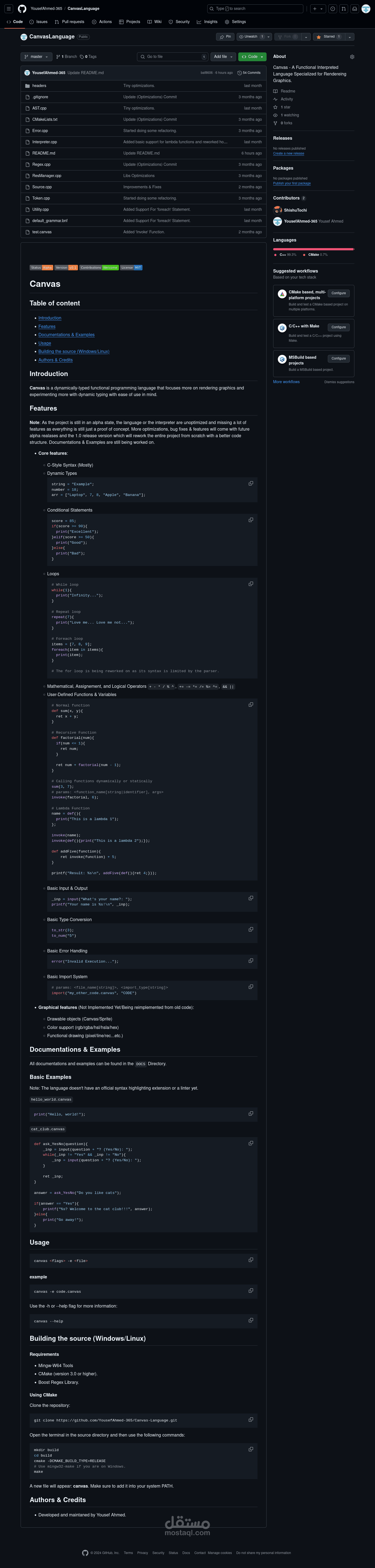
Task: Open the GitHub hamburger navigation menu
Action: (9, 9)
